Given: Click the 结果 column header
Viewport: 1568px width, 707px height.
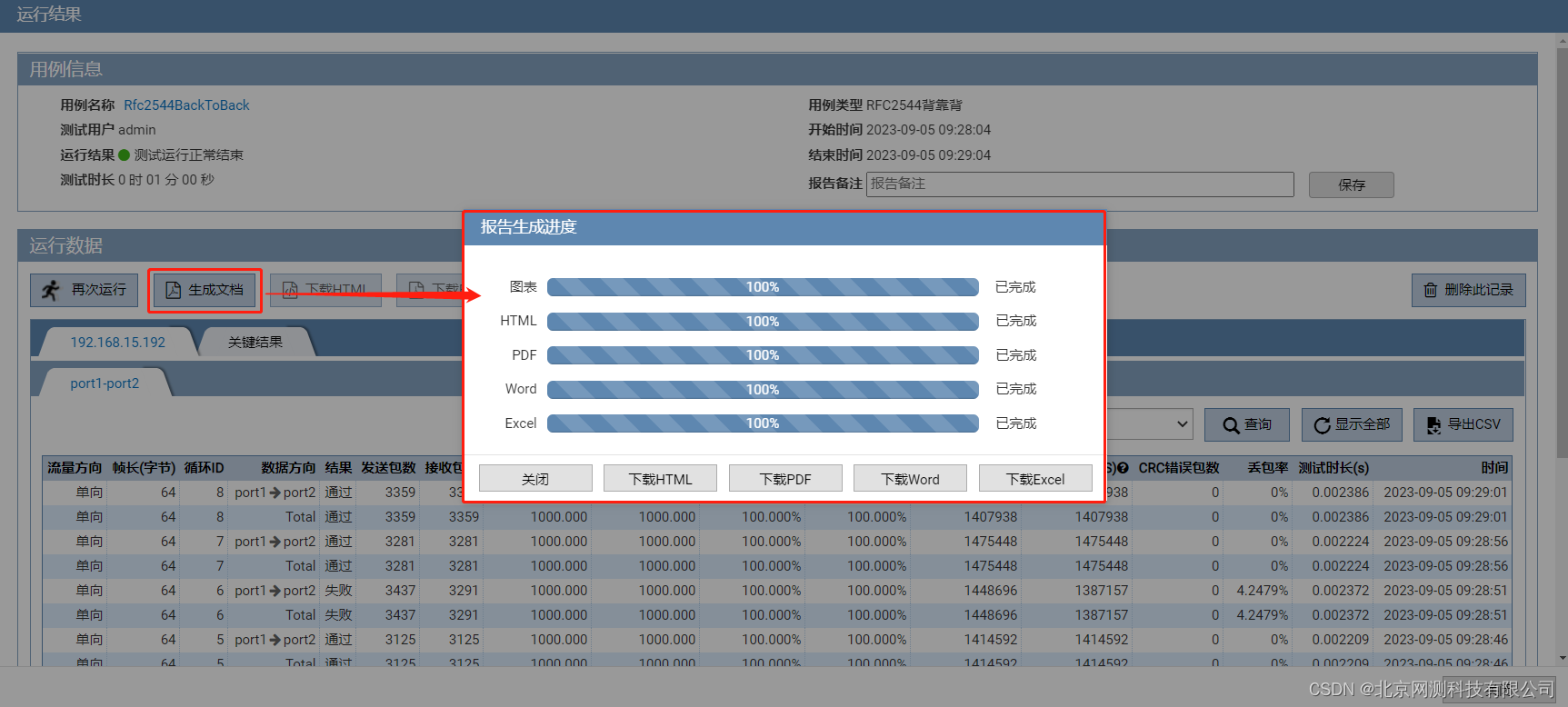Looking at the screenshot, I should (x=338, y=468).
